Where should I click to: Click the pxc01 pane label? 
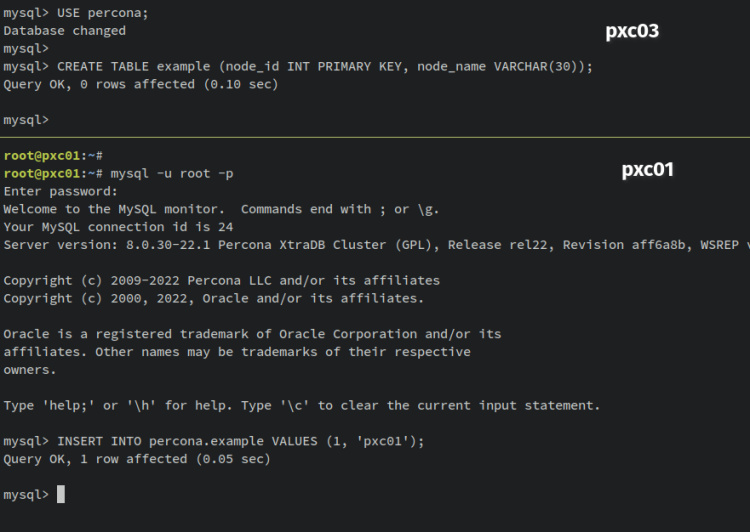coord(648,170)
